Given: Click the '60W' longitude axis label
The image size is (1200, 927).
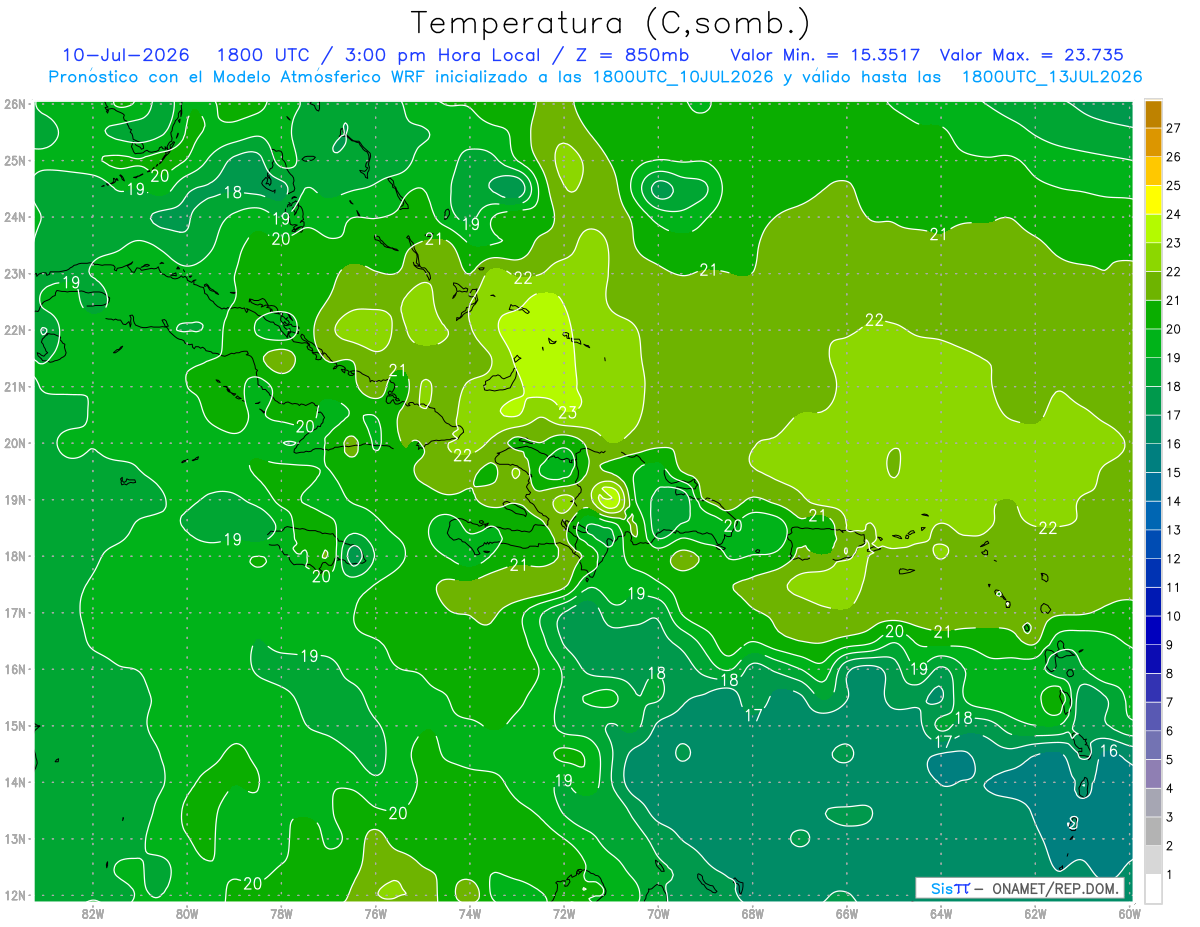Looking at the screenshot, I should pyautogui.click(x=1128, y=912).
